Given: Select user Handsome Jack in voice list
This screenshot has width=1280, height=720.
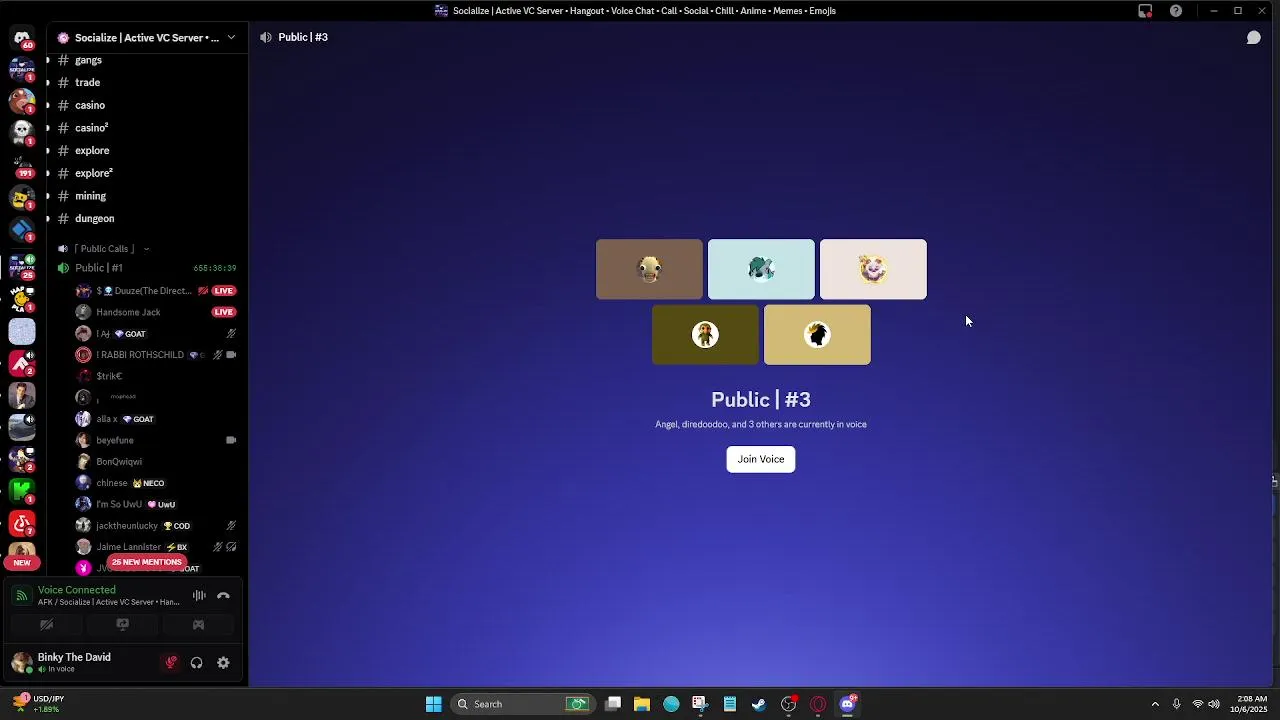Looking at the screenshot, I should [x=128, y=312].
